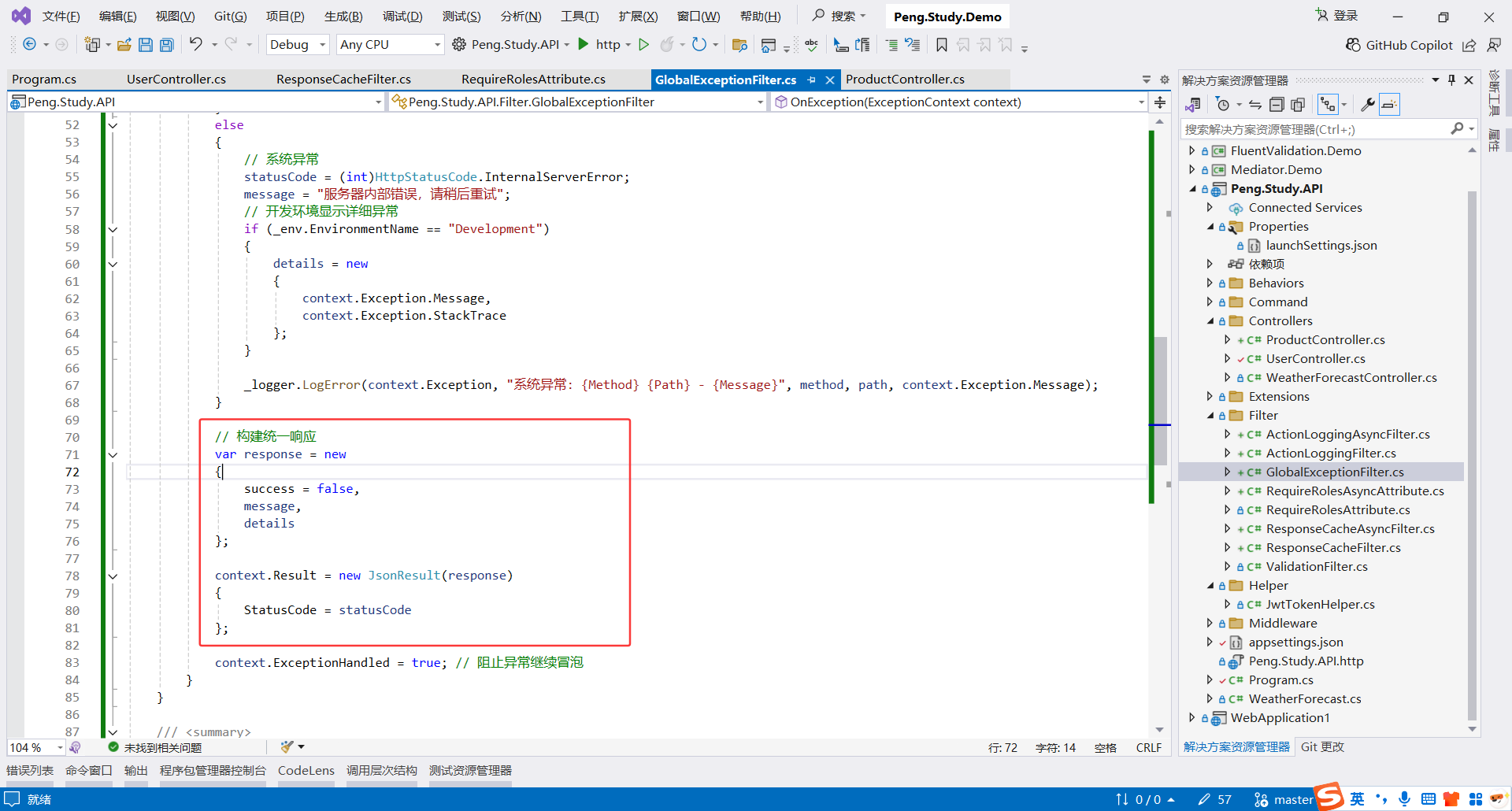This screenshot has height=811, width=1512.
Task: Open the GlobalExceptionFilter type navigation dropdown
Action: (x=578, y=102)
